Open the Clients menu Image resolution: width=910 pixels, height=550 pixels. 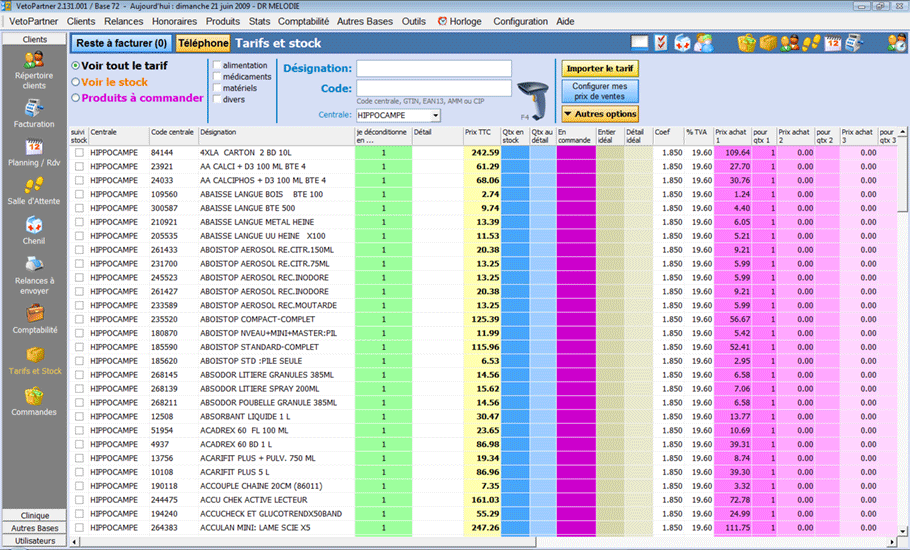click(x=81, y=21)
